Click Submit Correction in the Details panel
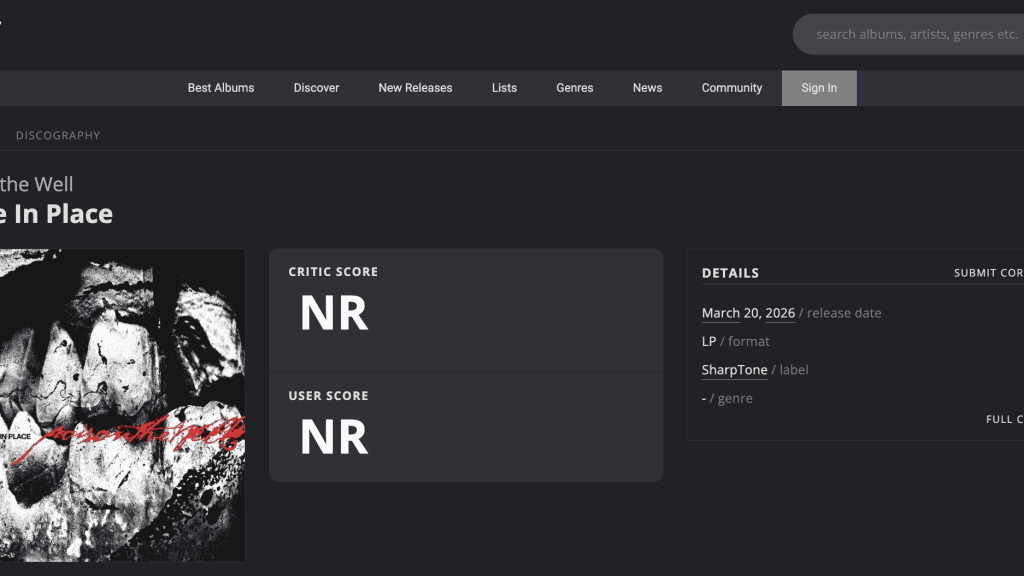1024x576 pixels. click(988, 273)
